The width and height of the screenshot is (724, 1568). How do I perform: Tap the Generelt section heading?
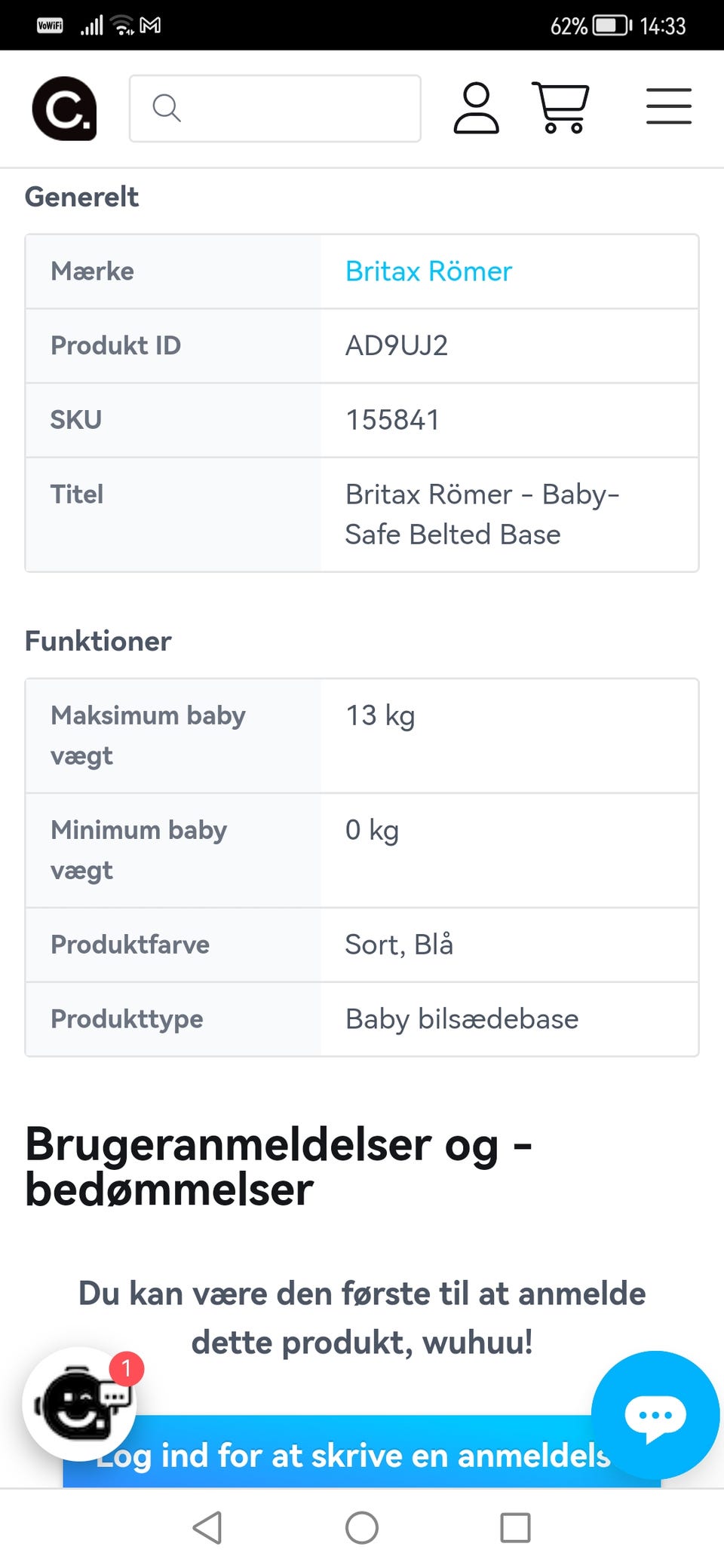[81, 197]
